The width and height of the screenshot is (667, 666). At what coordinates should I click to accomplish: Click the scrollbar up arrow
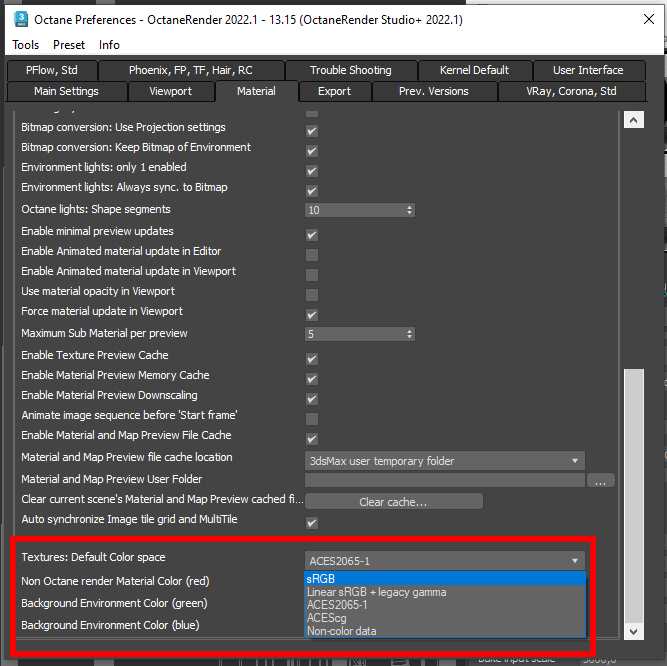pos(633,120)
